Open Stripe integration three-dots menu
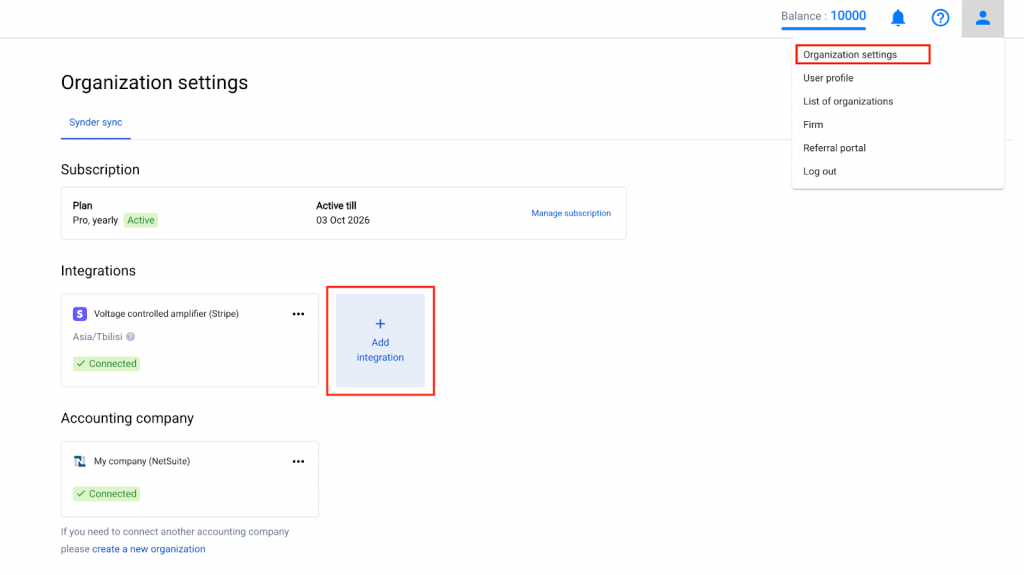Viewport: 1024px width, 575px height. [298, 314]
